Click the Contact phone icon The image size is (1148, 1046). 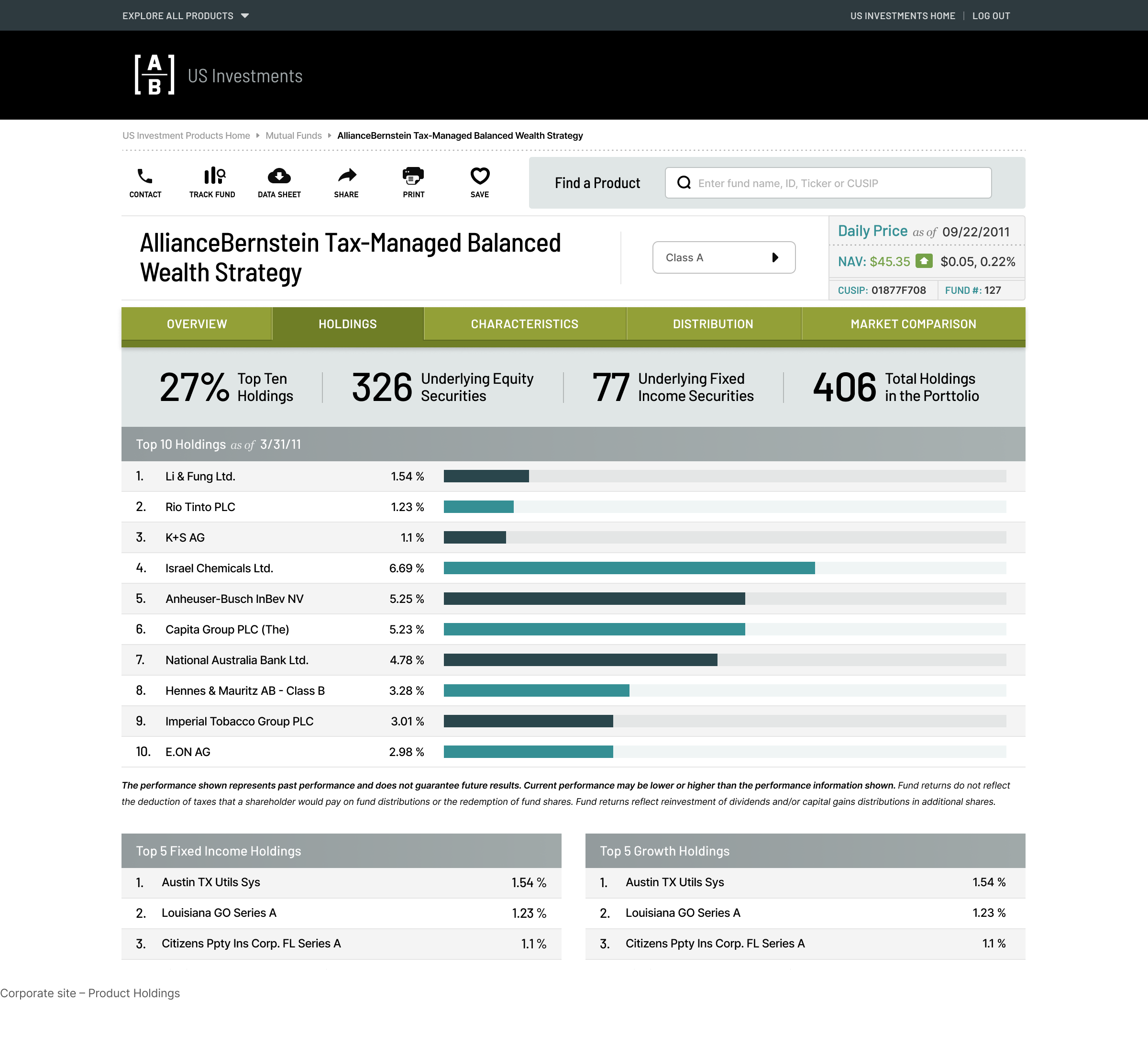click(x=145, y=176)
